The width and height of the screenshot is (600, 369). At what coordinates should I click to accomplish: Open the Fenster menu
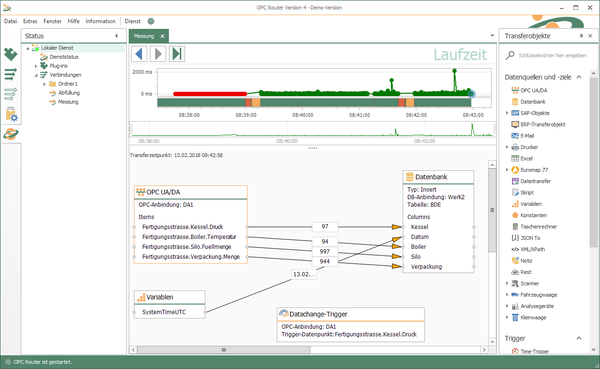point(52,21)
